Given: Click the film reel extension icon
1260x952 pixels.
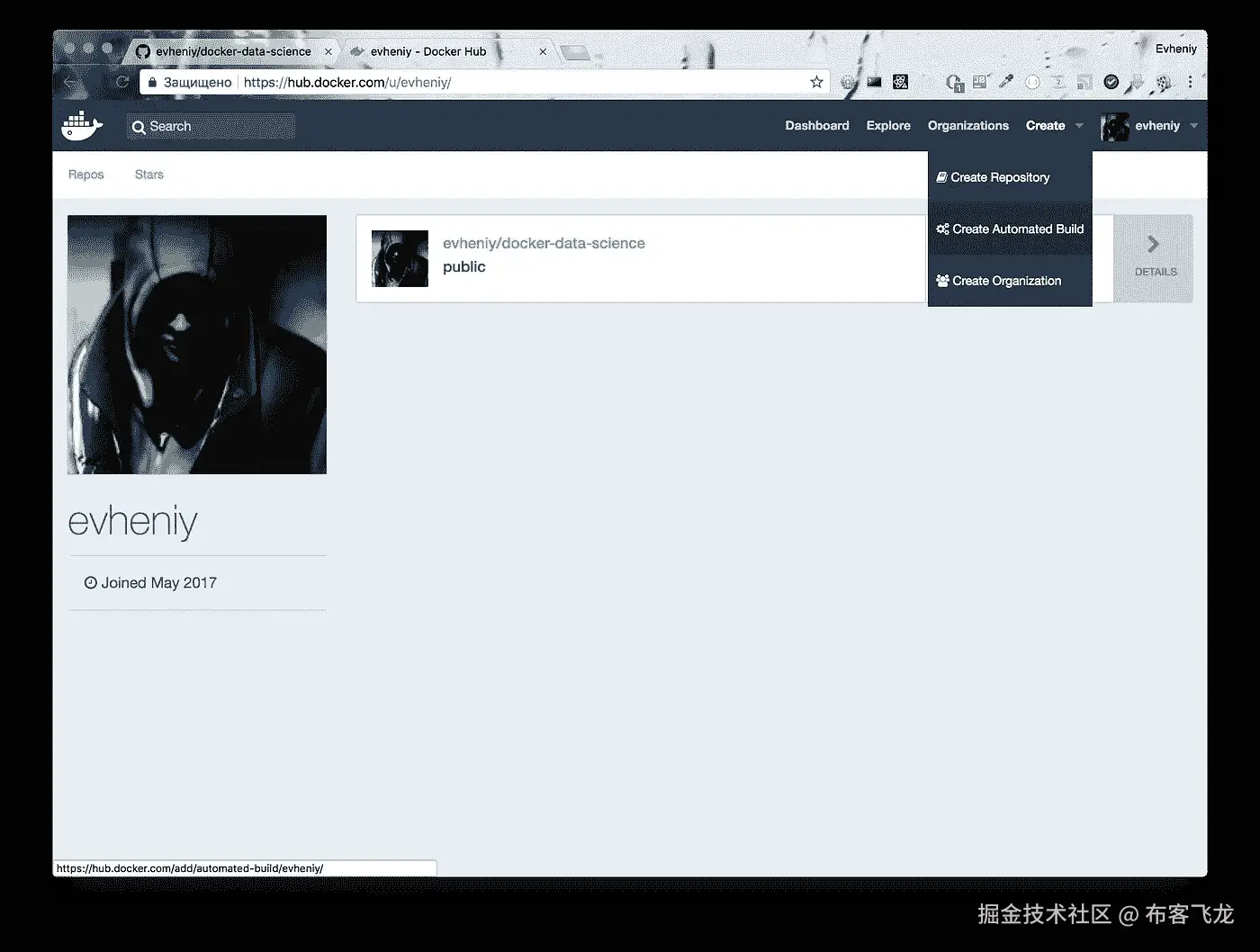Looking at the screenshot, I should [x=1164, y=82].
